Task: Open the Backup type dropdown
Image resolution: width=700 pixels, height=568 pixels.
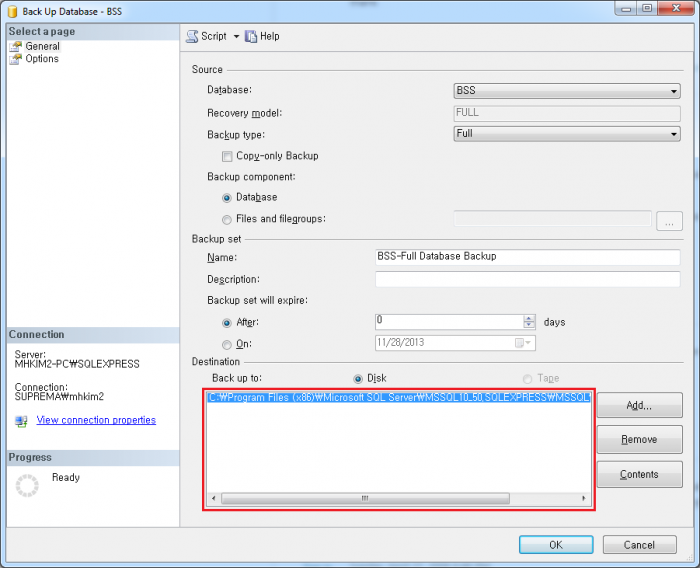Action: (x=674, y=134)
